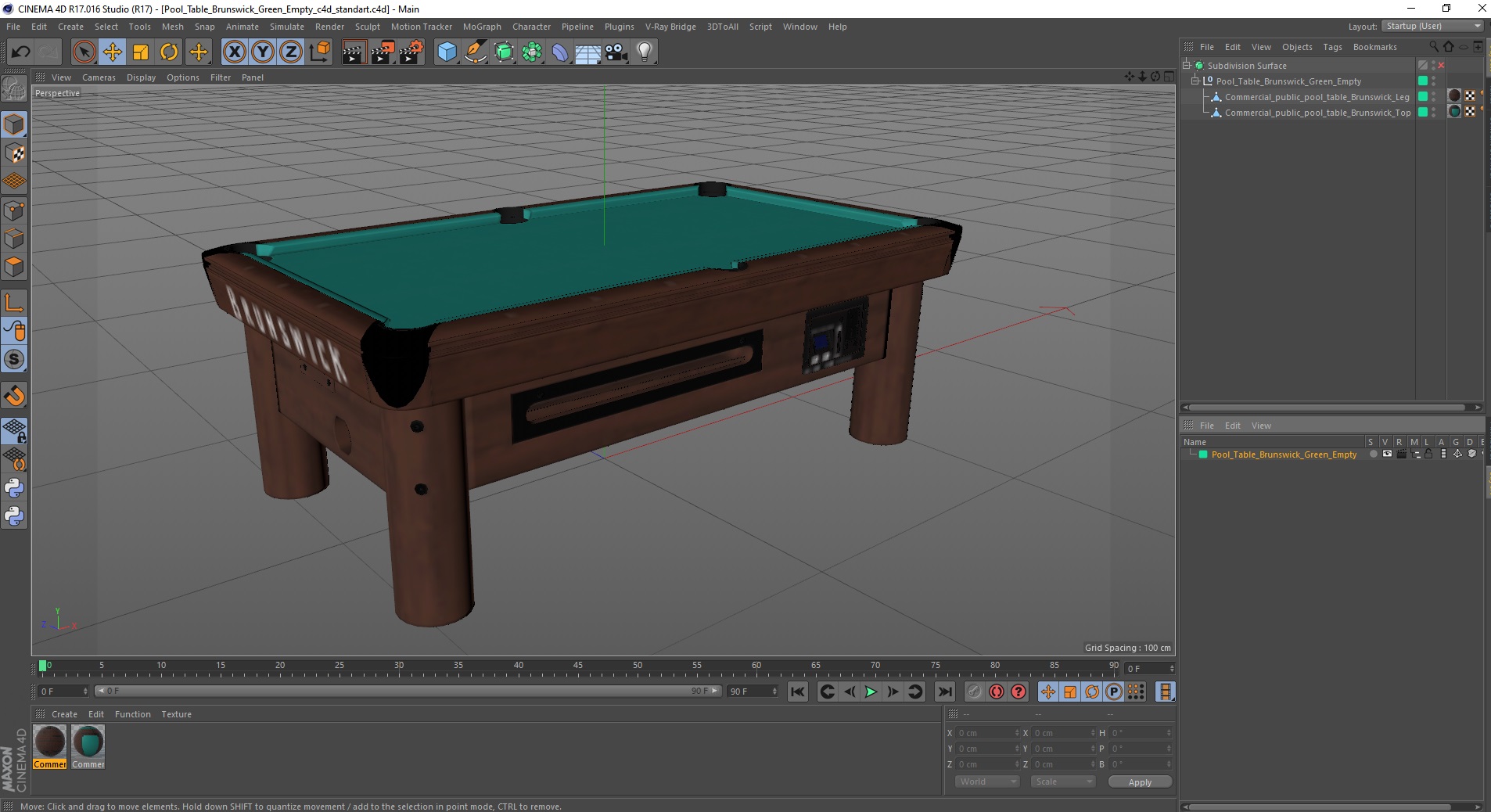The image size is (1491, 812).
Task: Activate the Scale tool
Action: (x=141, y=52)
